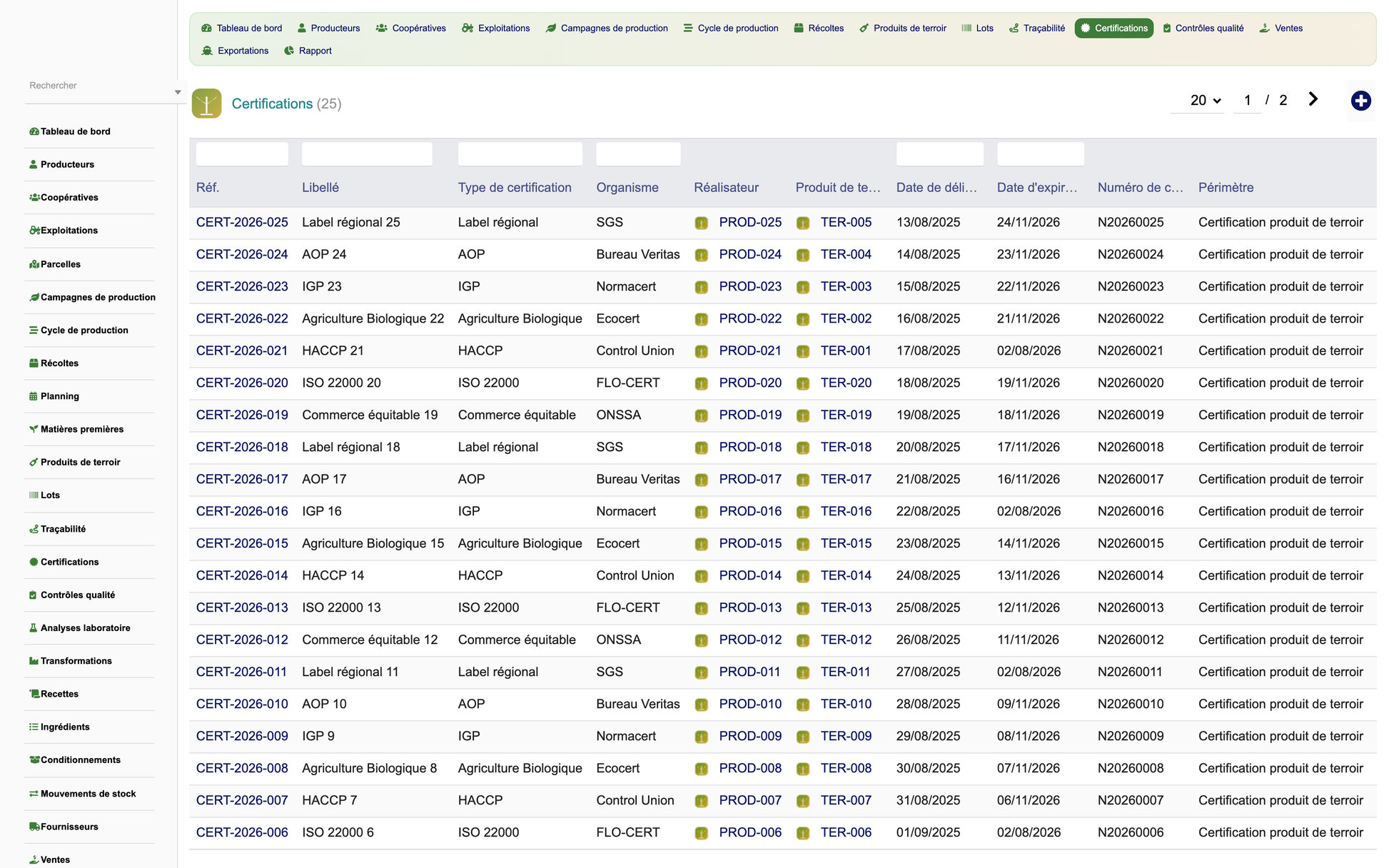
Task: Click in the Rechercher search box
Action: coord(99,86)
